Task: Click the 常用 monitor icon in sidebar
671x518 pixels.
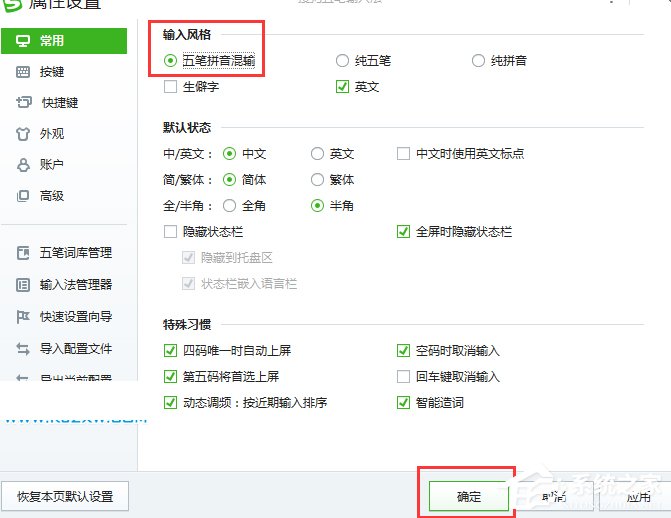Action: pos(23,41)
